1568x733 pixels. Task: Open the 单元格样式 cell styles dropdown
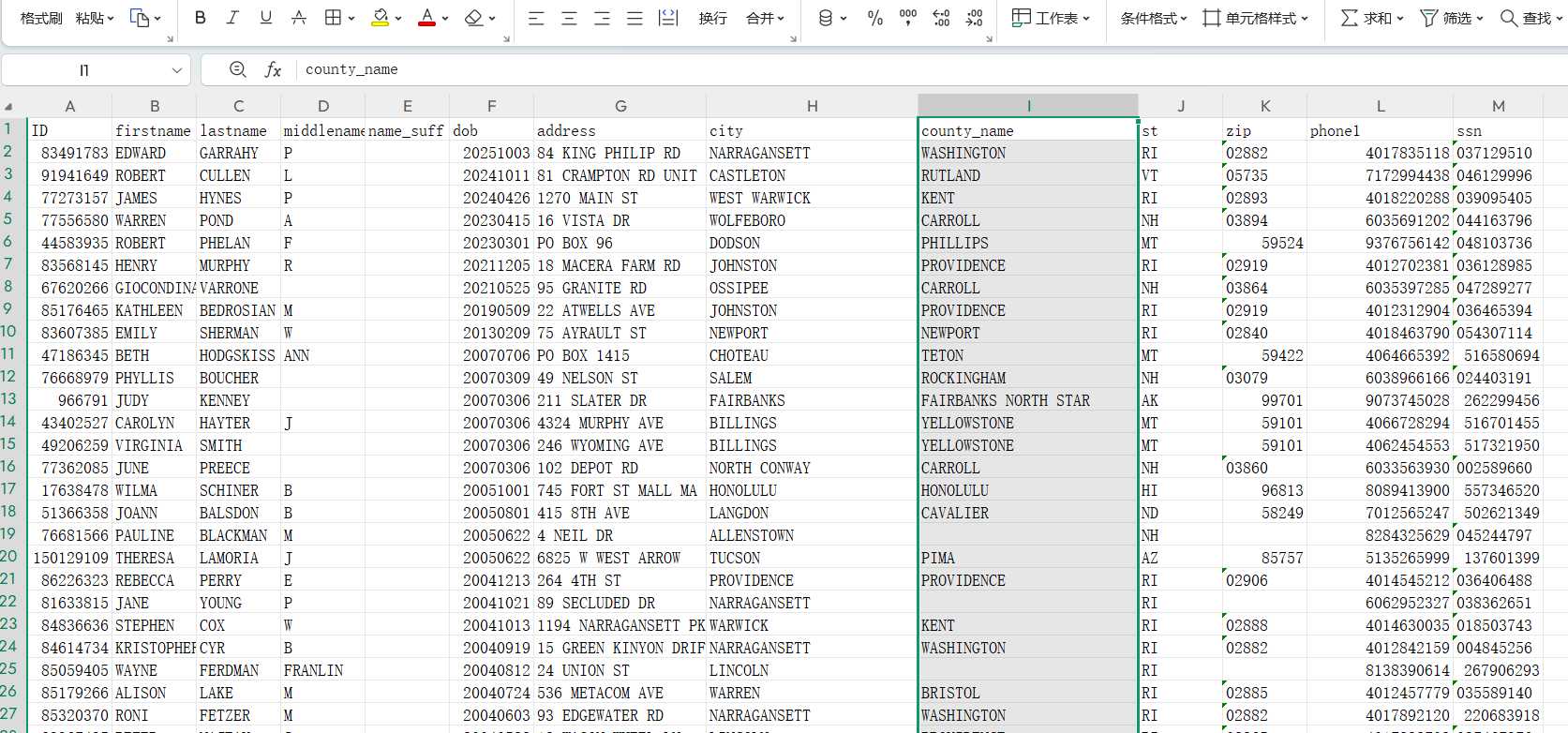pyautogui.click(x=1255, y=18)
